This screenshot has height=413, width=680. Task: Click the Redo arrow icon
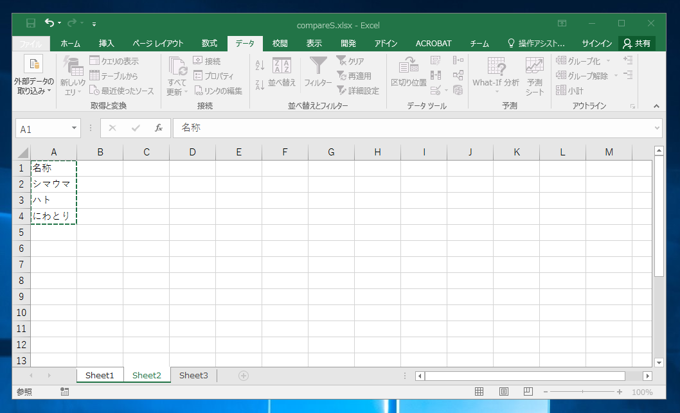tap(72, 23)
